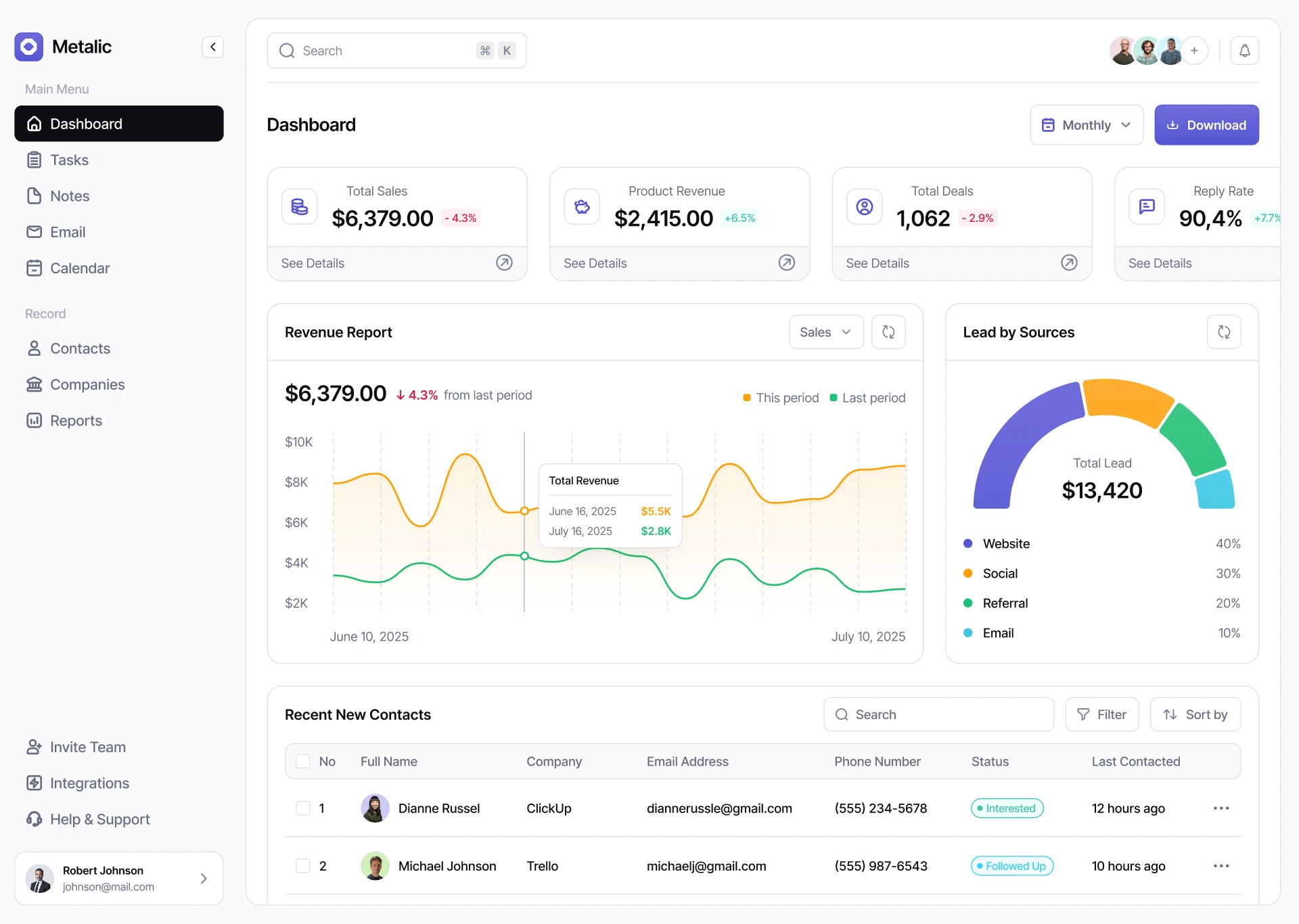This screenshot has width=1299, height=924.
Task: Expand the Sort by options
Action: [x=1195, y=714]
